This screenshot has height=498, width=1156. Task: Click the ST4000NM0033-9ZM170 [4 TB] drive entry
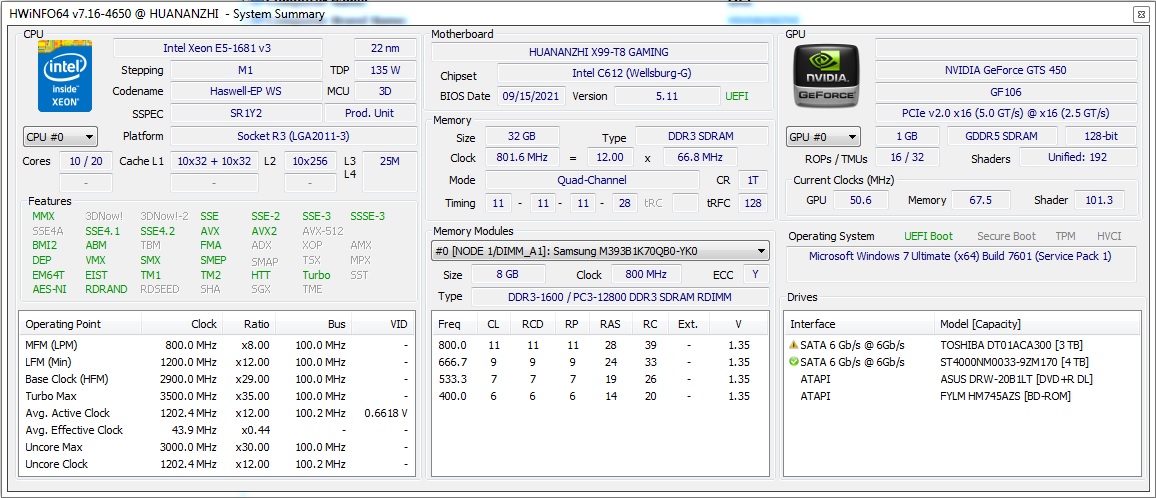(1014, 362)
